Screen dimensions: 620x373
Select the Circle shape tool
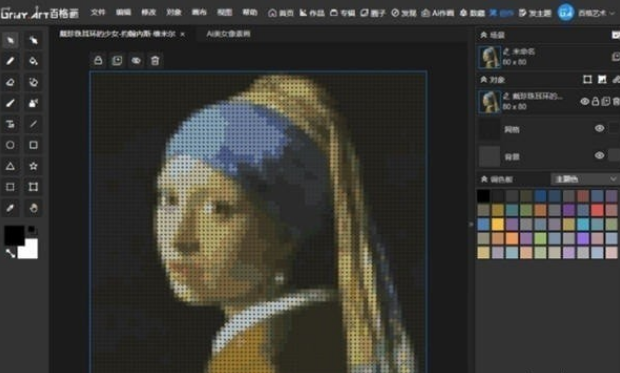coord(10,145)
